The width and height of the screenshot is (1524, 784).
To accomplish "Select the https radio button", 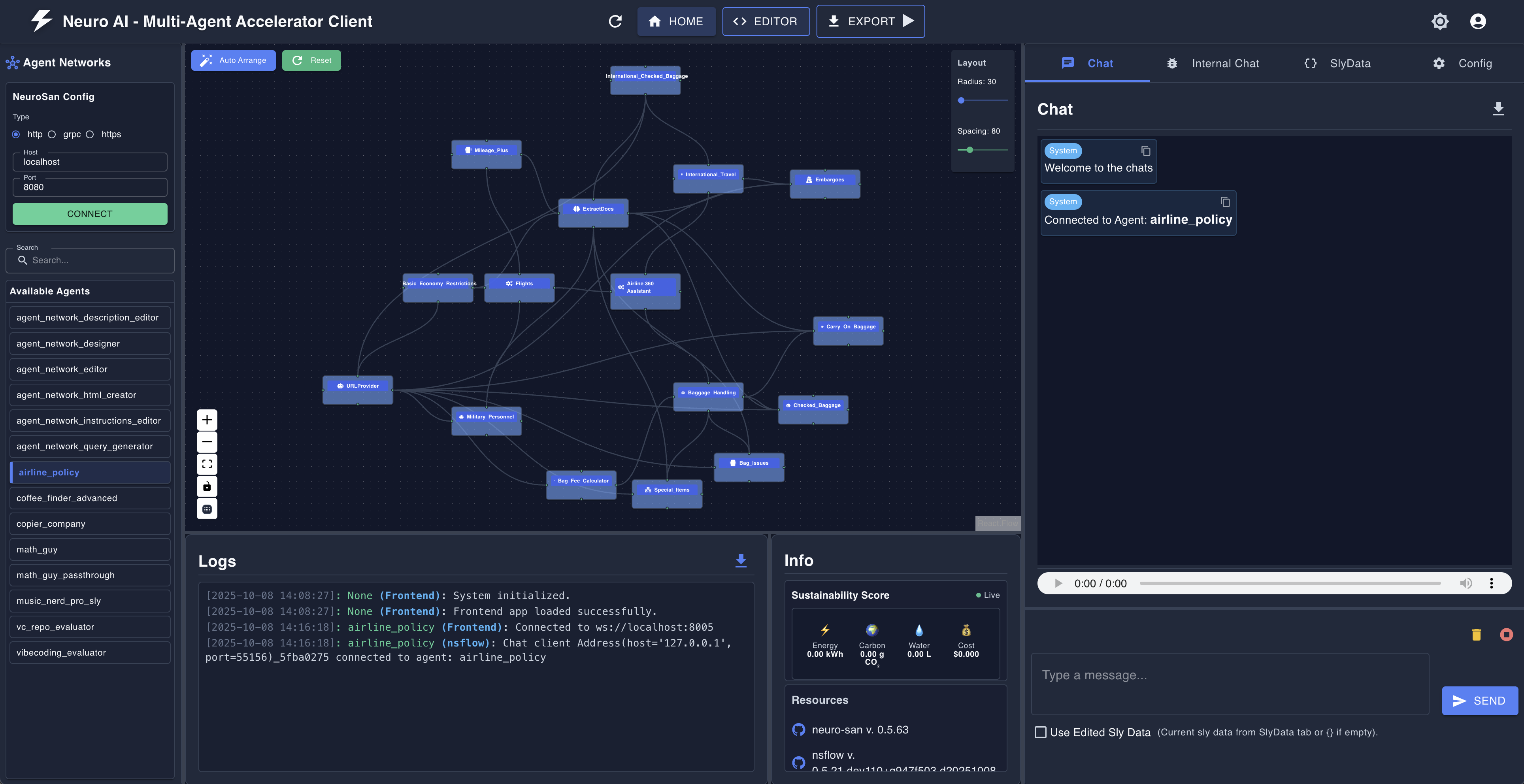I will tap(90, 134).
